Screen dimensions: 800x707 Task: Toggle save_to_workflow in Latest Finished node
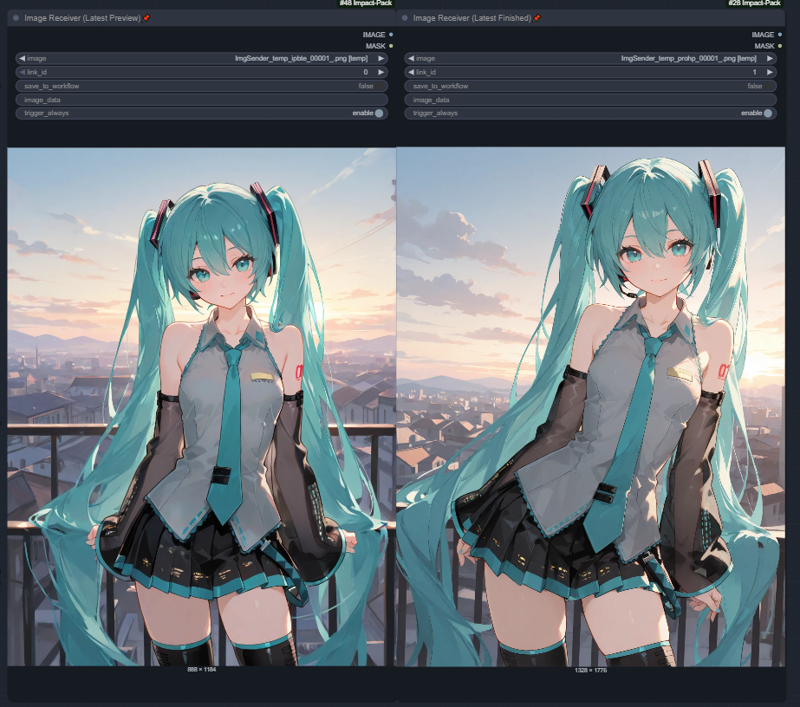click(590, 86)
